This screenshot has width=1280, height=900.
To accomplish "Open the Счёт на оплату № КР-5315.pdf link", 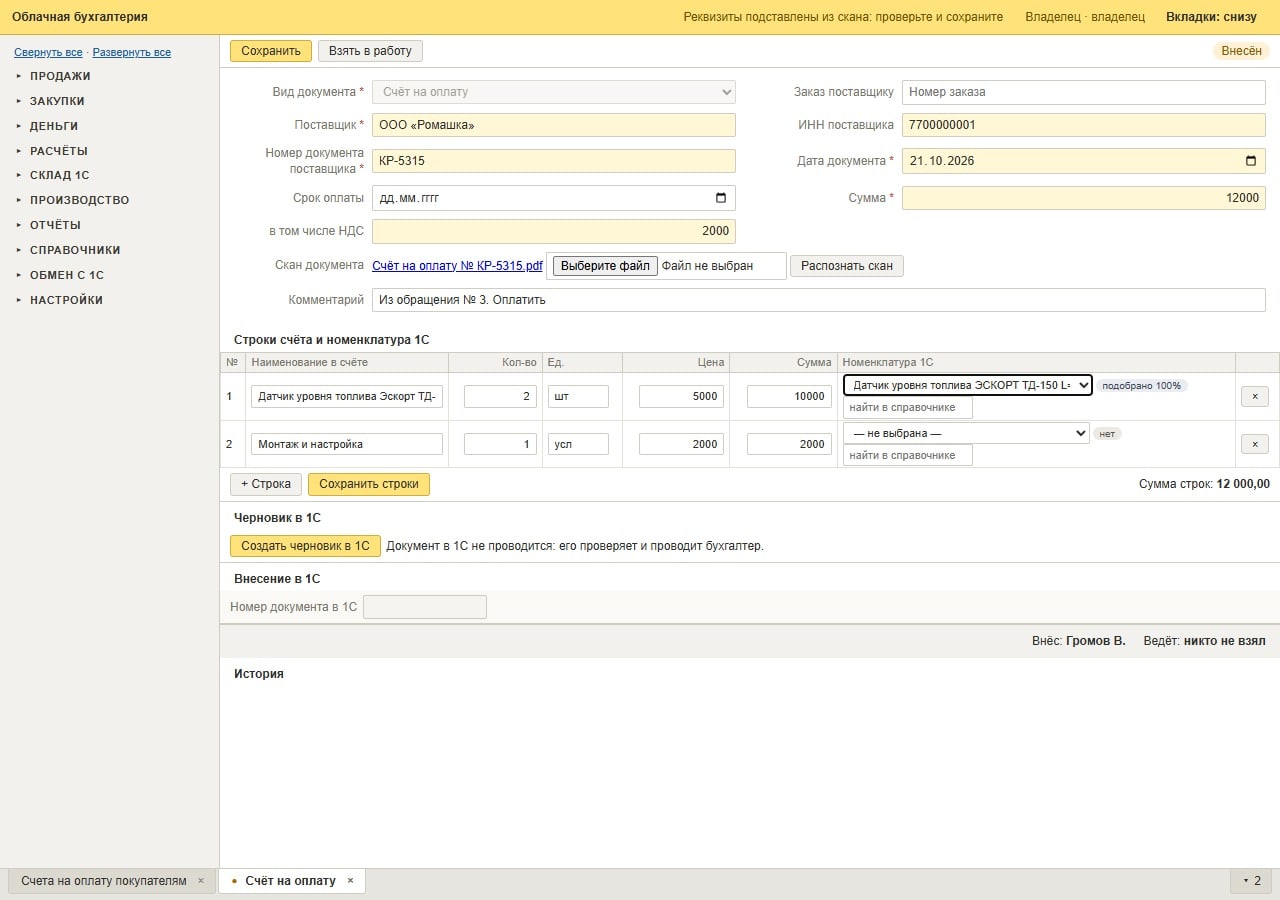I will 457,266.
